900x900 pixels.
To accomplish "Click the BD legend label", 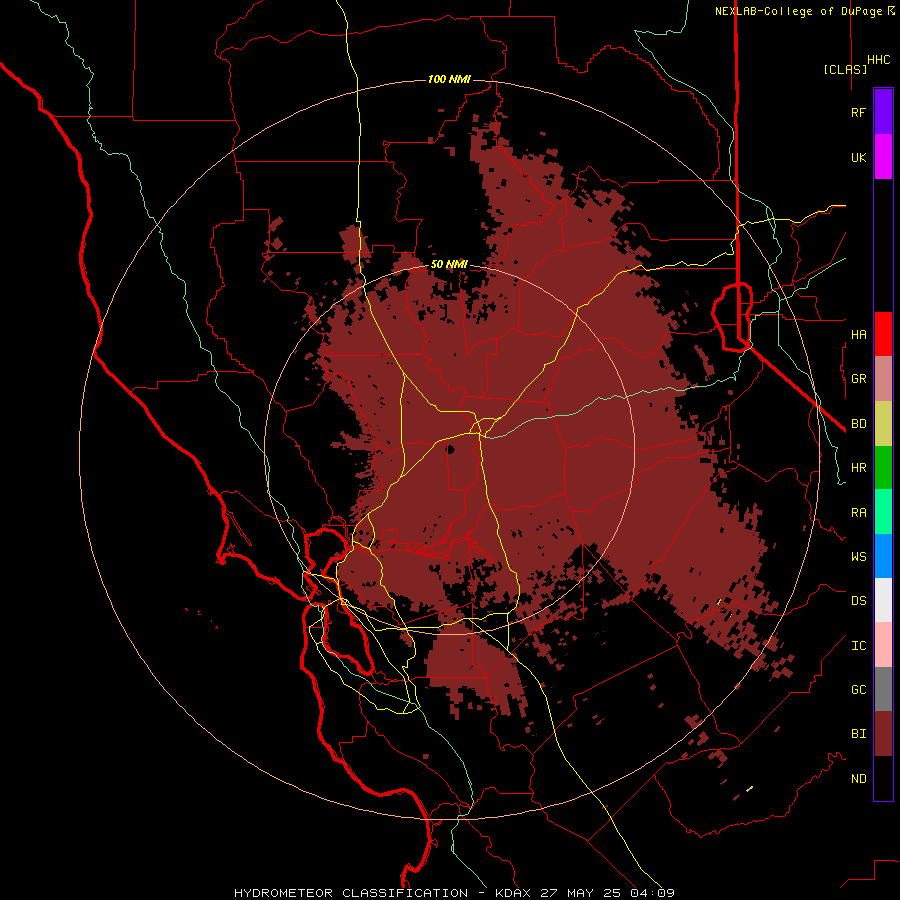I will [x=858, y=424].
